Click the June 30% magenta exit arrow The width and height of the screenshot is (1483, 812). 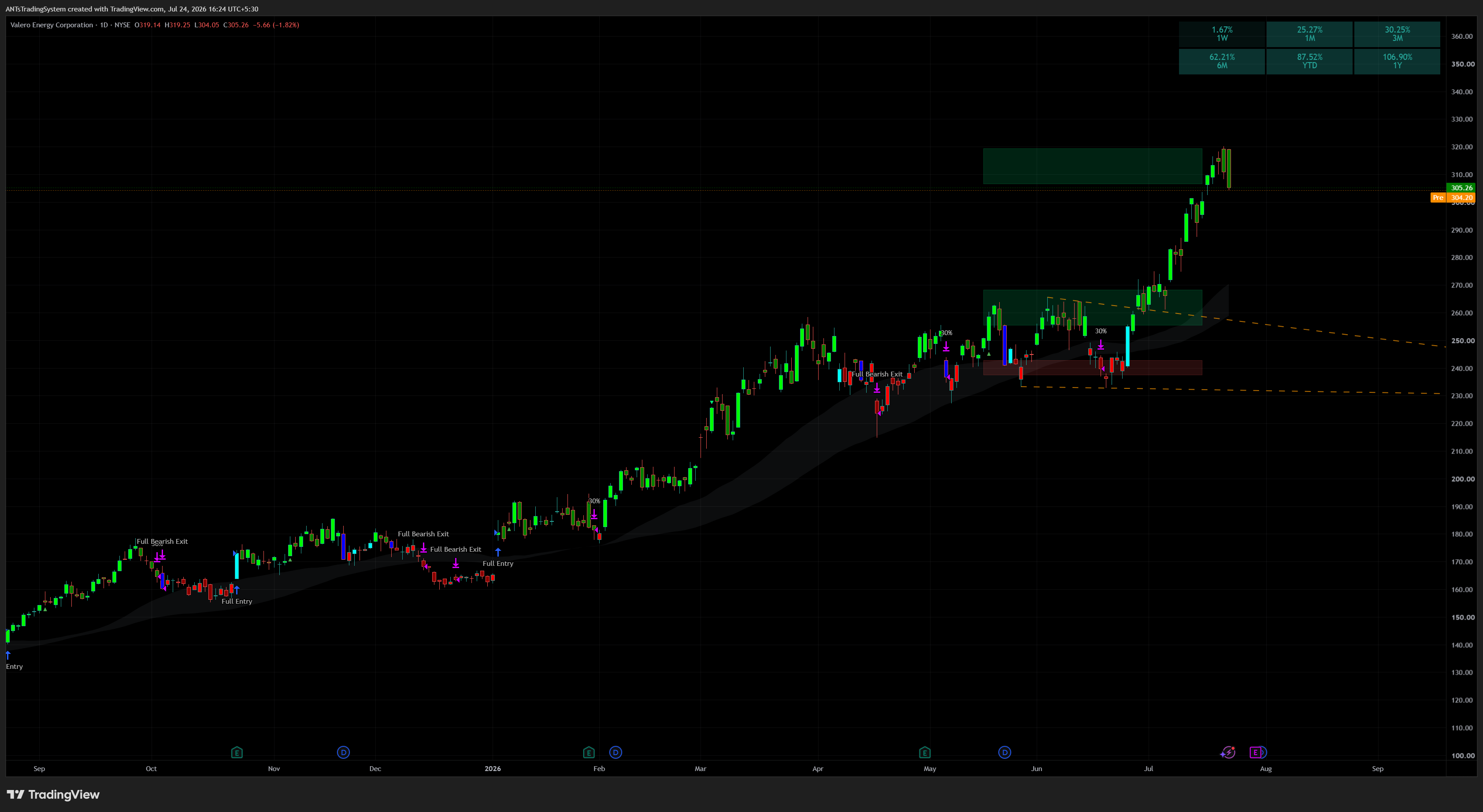1101,345
